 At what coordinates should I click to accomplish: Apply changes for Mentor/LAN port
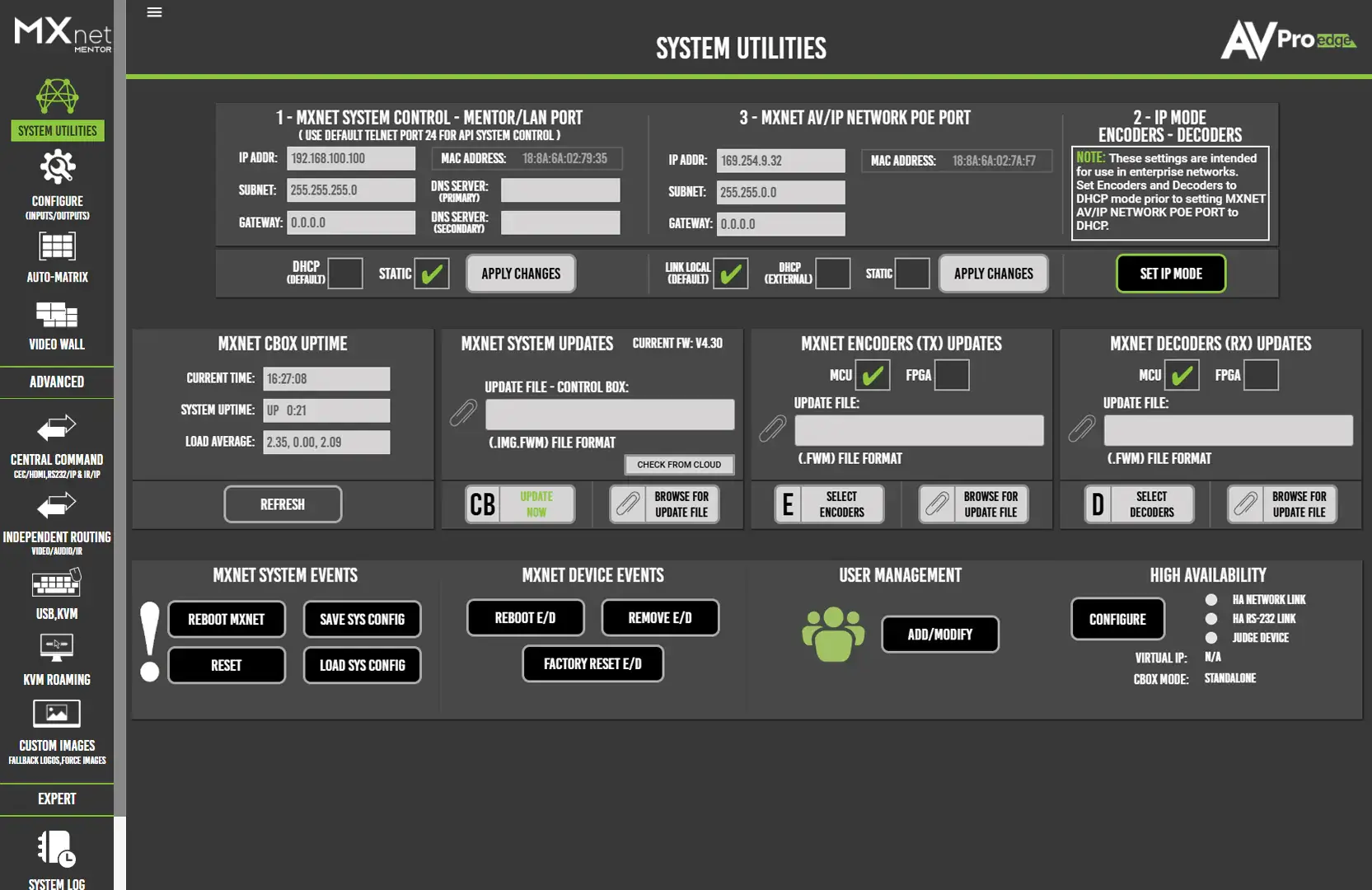(x=521, y=274)
